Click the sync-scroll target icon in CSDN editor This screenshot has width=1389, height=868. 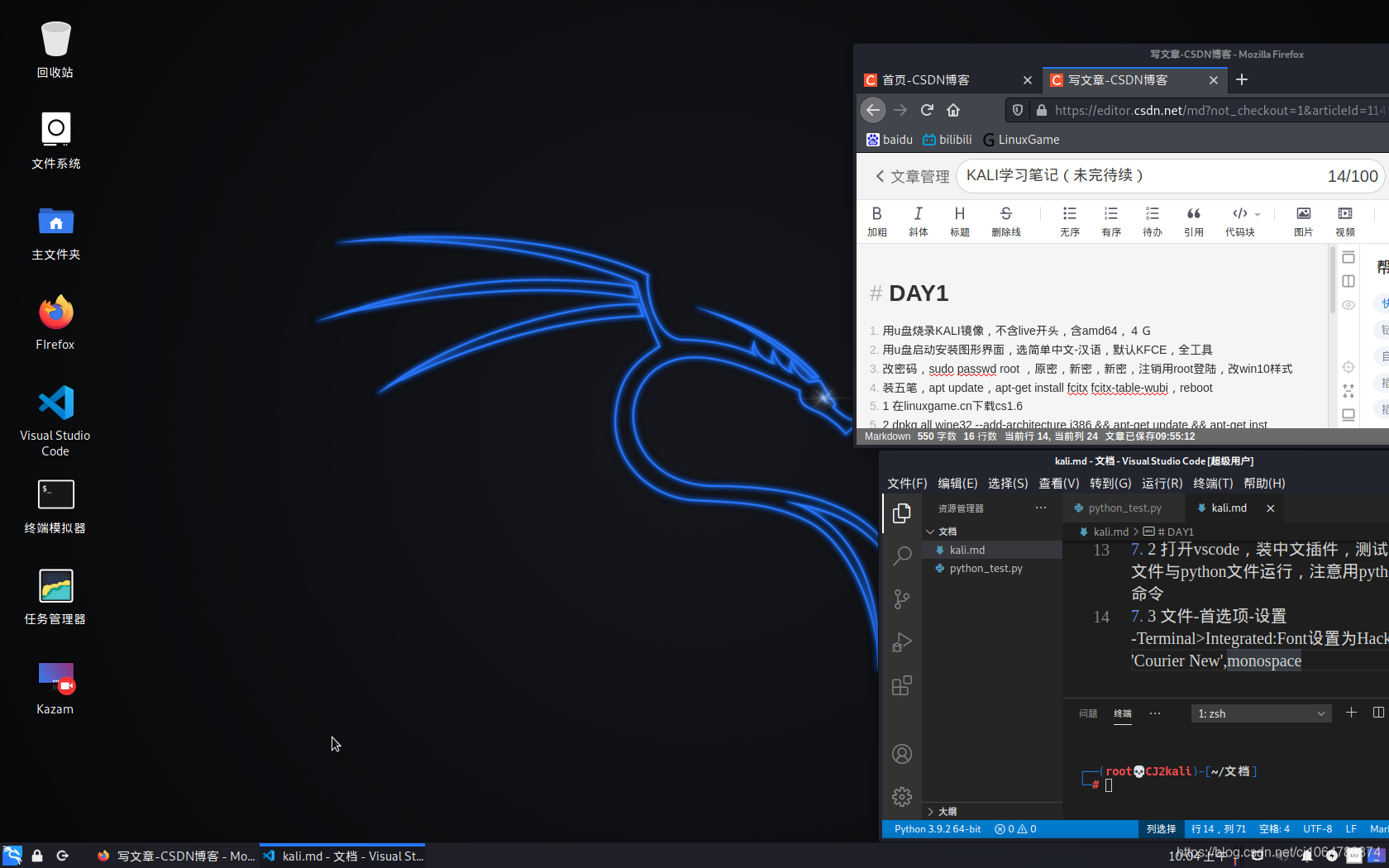1348,367
